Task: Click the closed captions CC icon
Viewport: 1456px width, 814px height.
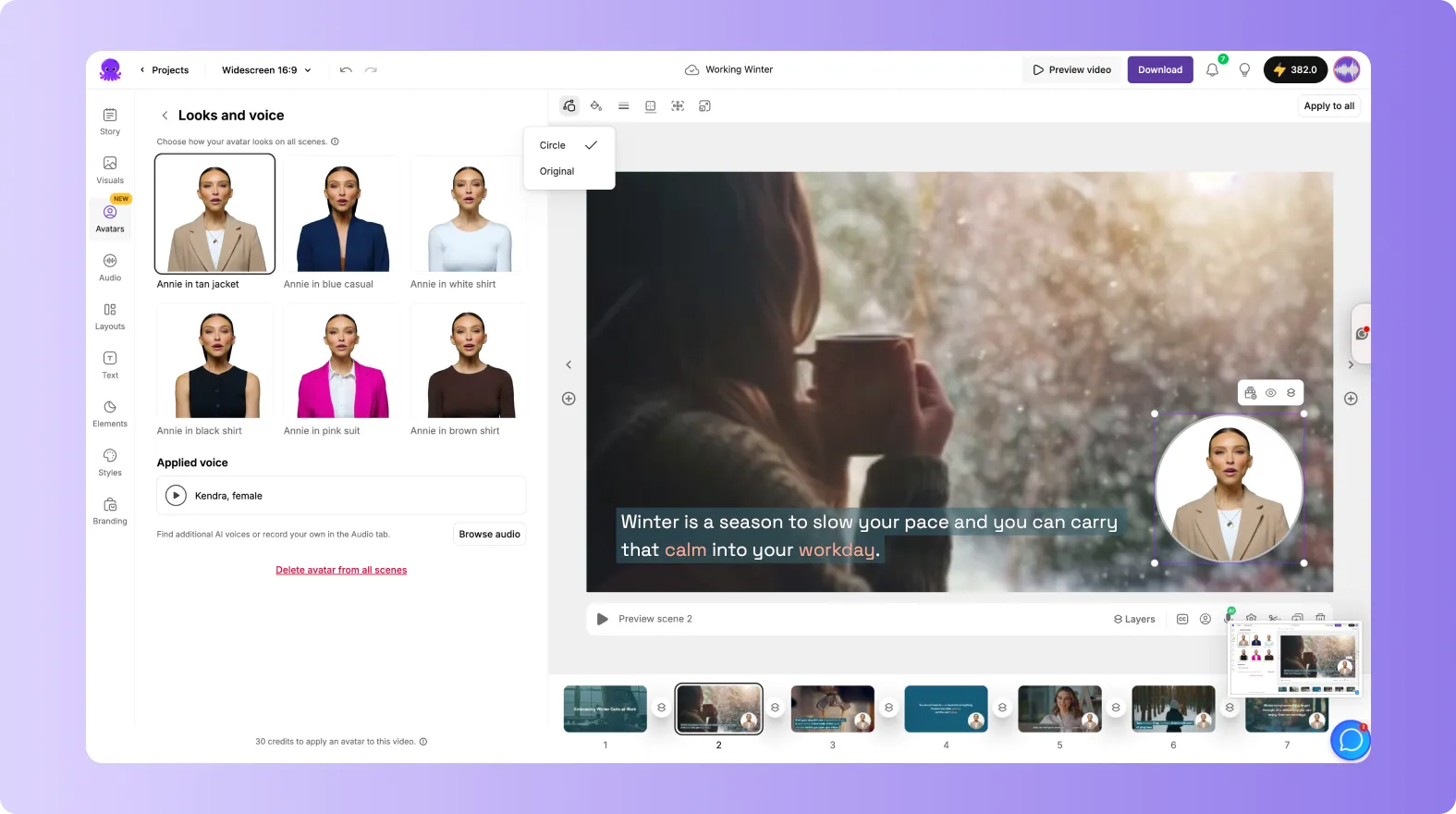Action: point(1182,619)
